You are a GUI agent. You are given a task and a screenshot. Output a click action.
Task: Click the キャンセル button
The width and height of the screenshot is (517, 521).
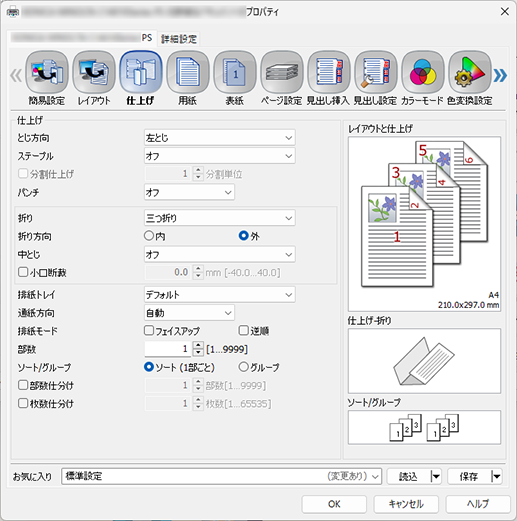click(x=406, y=504)
